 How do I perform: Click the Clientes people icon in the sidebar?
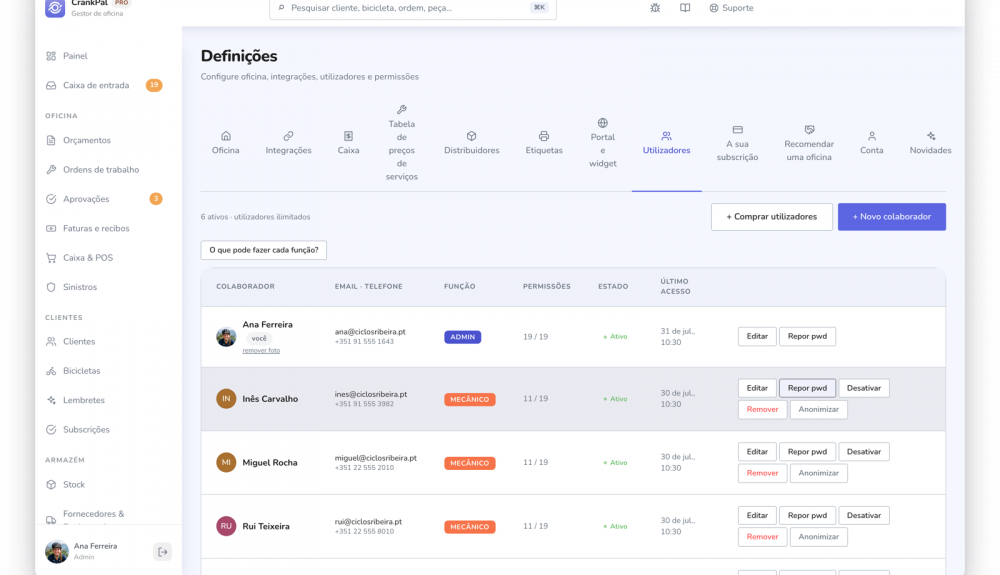pos(51,342)
